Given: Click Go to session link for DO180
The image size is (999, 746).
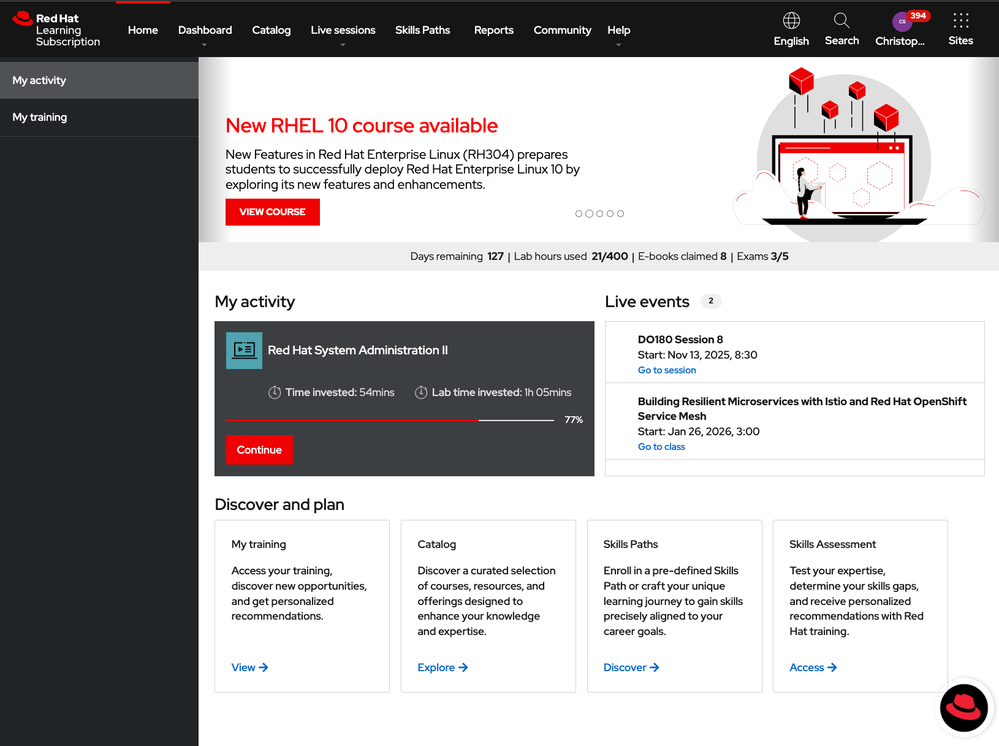Looking at the screenshot, I should coord(667,370).
